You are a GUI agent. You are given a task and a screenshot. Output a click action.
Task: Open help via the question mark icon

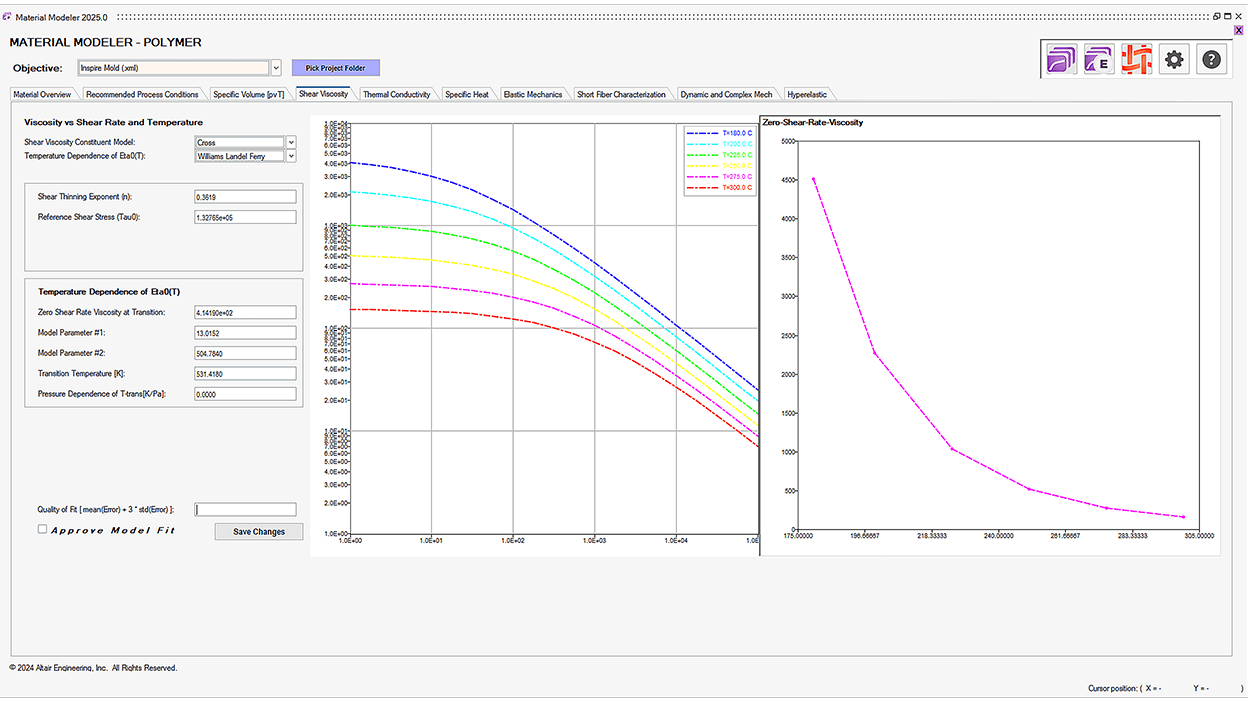pos(1211,59)
